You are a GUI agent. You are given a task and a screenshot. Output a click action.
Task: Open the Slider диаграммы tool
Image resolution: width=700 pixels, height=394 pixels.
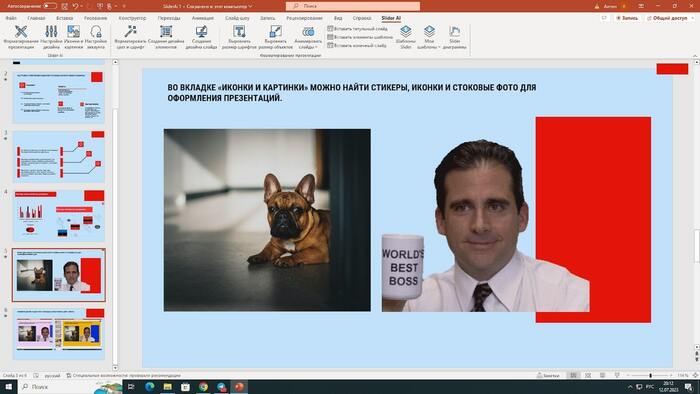tap(454, 37)
